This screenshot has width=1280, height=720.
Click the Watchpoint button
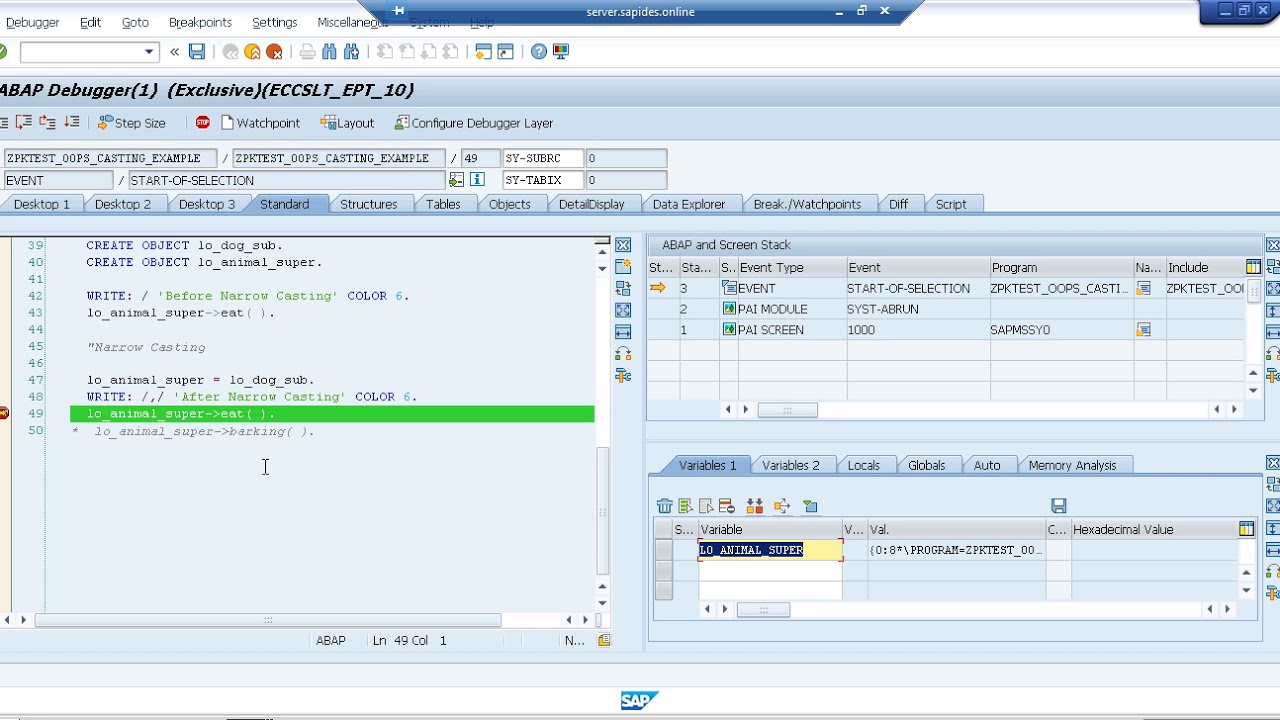tap(260, 123)
